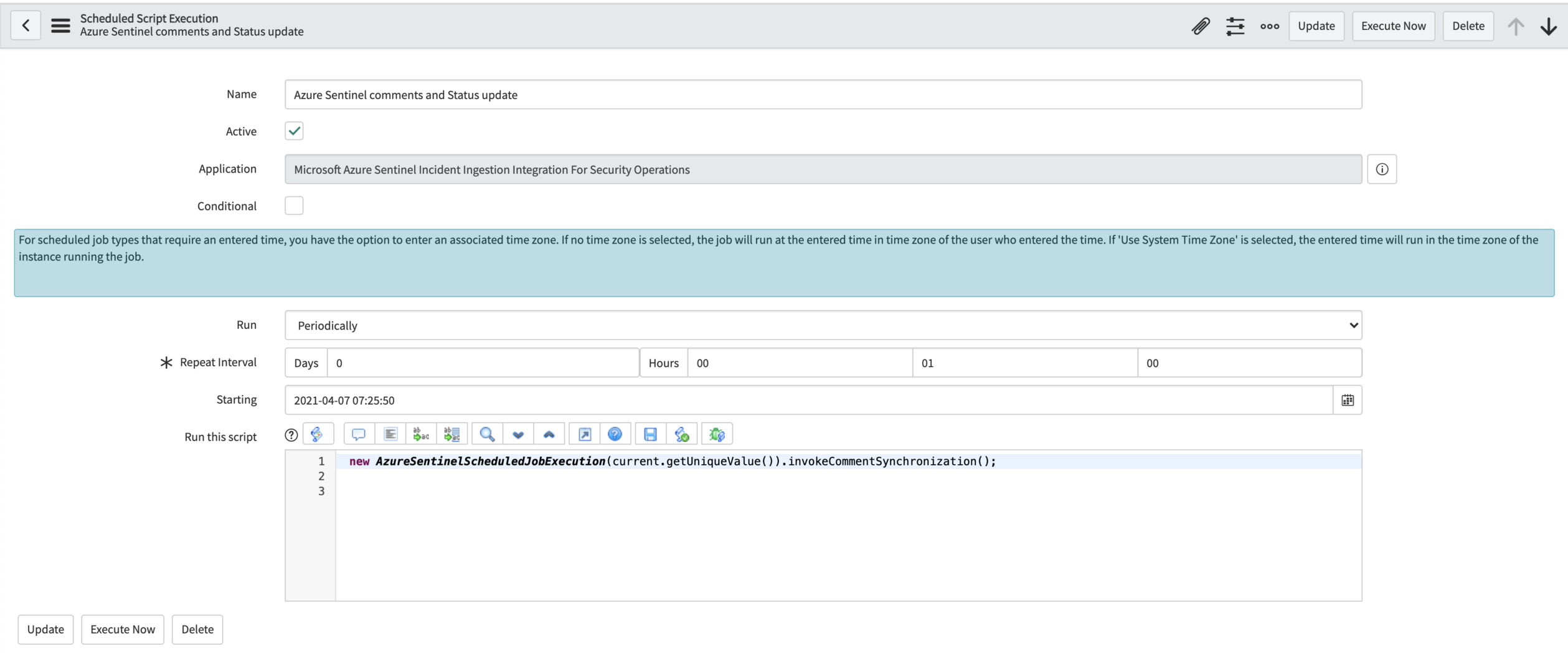The height and width of the screenshot is (653, 1568).
Task: Focus the Name input field
Action: tap(823, 95)
